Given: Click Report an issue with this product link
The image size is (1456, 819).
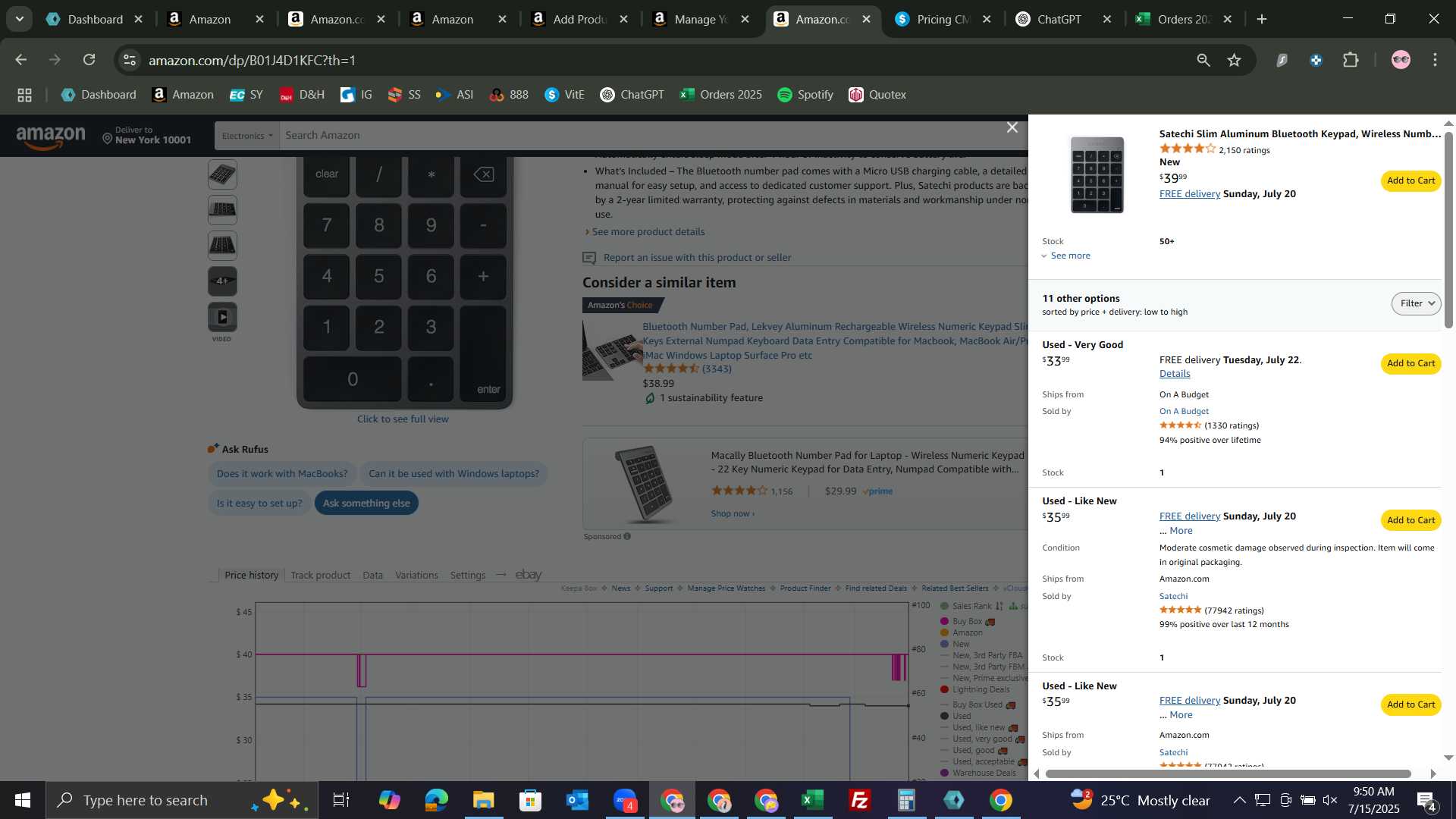Looking at the screenshot, I should (697, 258).
